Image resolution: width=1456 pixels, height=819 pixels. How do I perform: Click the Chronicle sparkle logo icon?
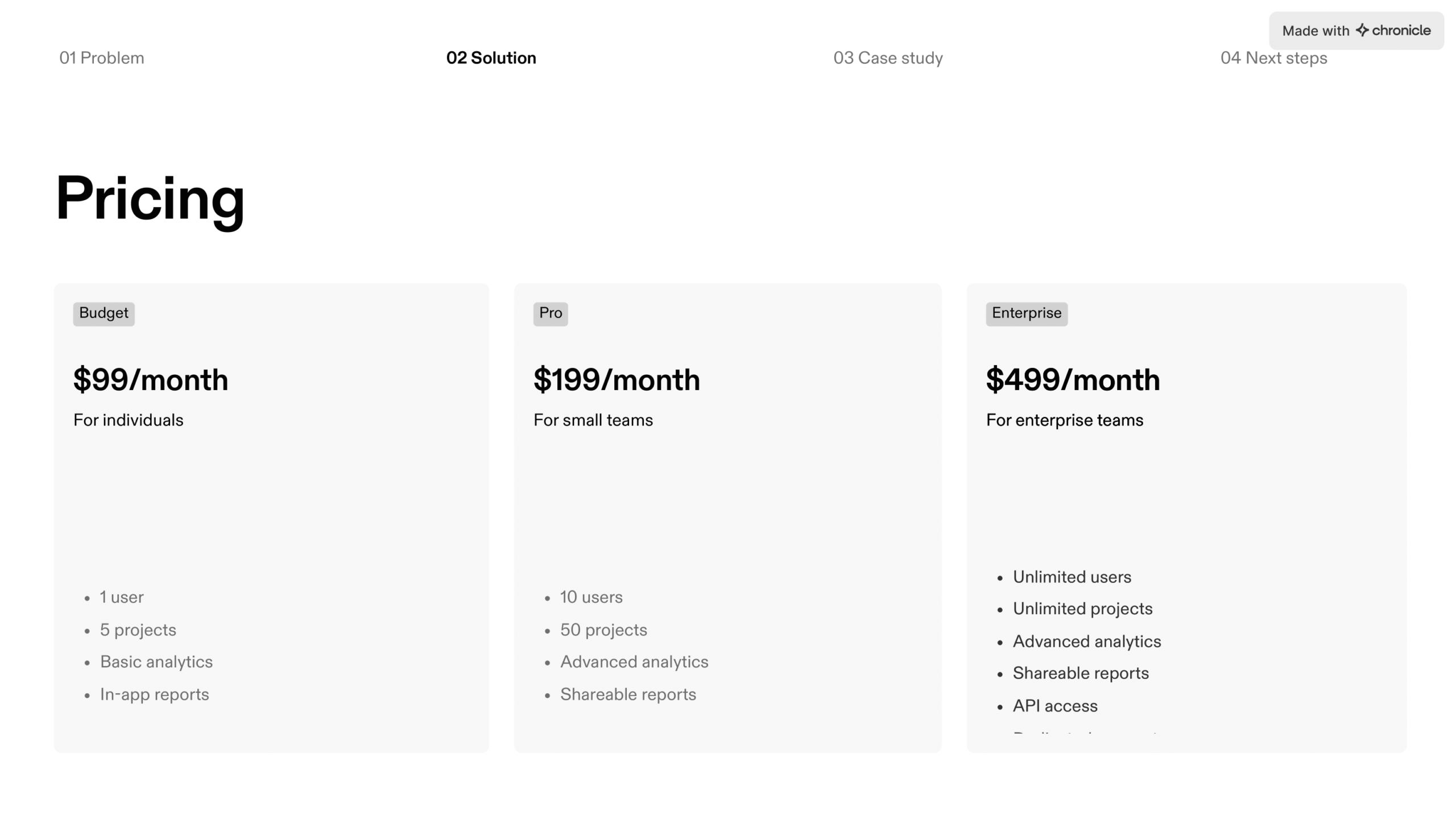point(1362,30)
